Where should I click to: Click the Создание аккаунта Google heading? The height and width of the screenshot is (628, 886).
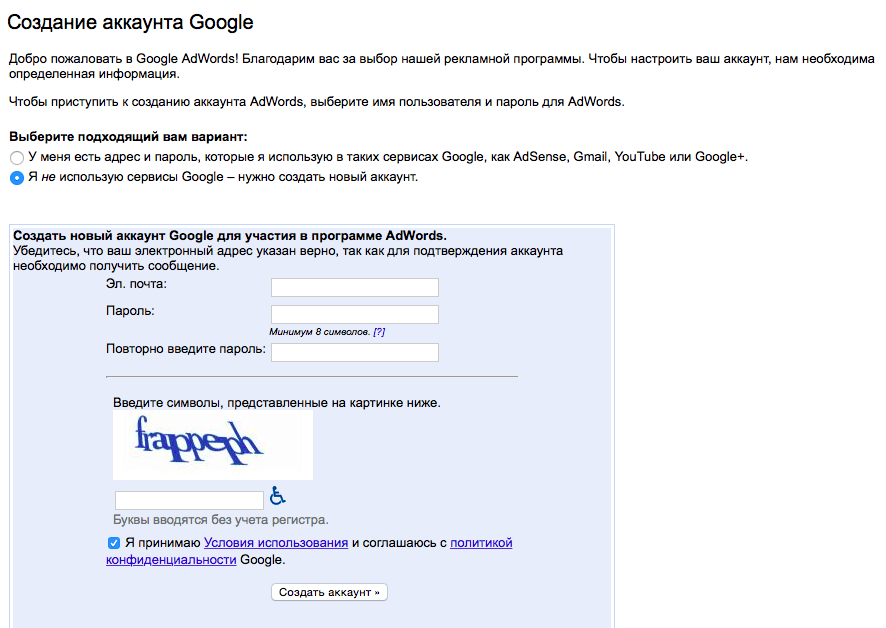point(131,22)
